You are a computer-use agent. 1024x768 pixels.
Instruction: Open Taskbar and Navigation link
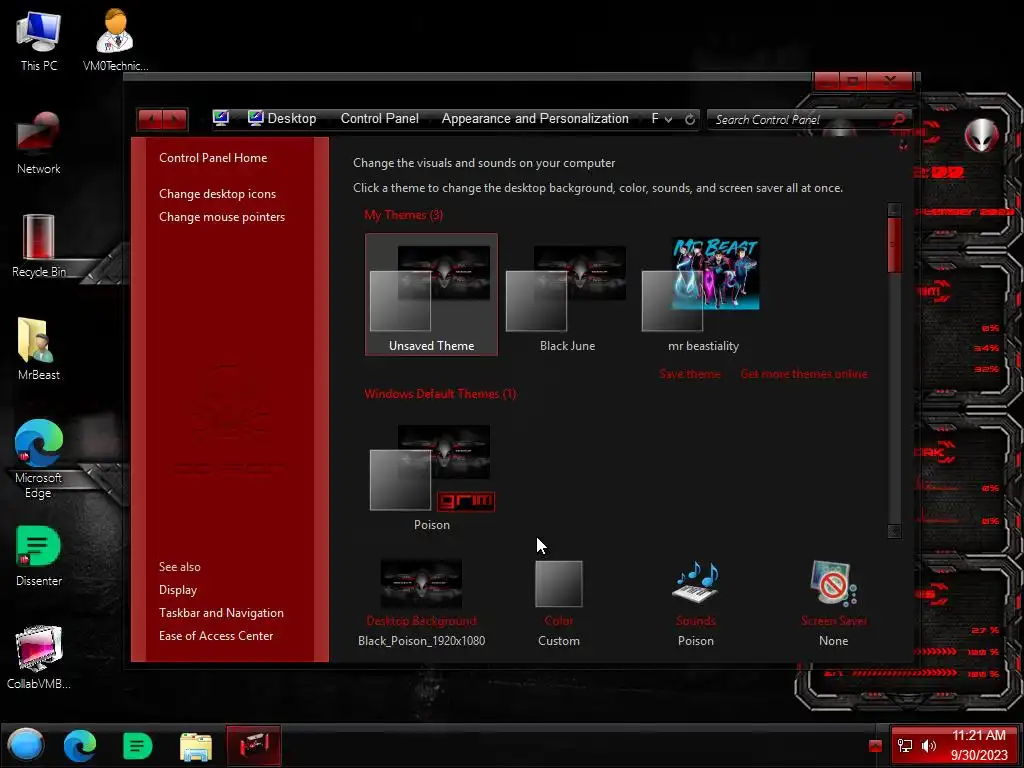(221, 613)
